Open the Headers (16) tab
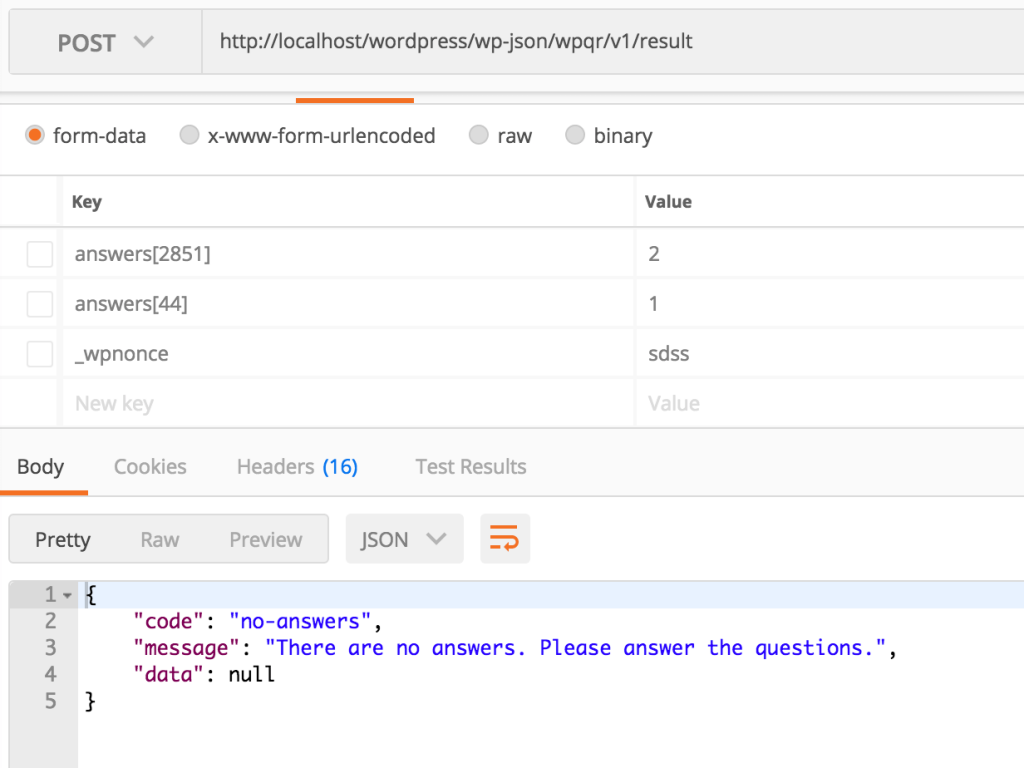Image resolution: width=1024 pixels, height=768 pixels. pyautogui.click(x=297, y=466)
